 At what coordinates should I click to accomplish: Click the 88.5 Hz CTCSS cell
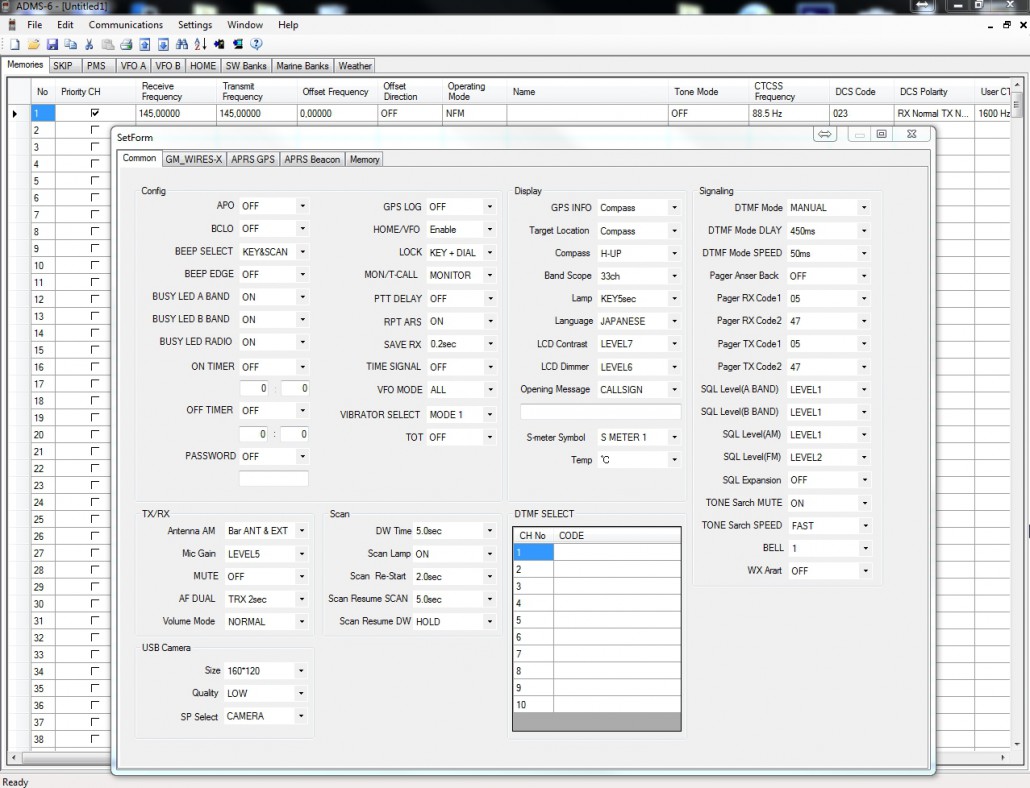(x=790, y=114)
